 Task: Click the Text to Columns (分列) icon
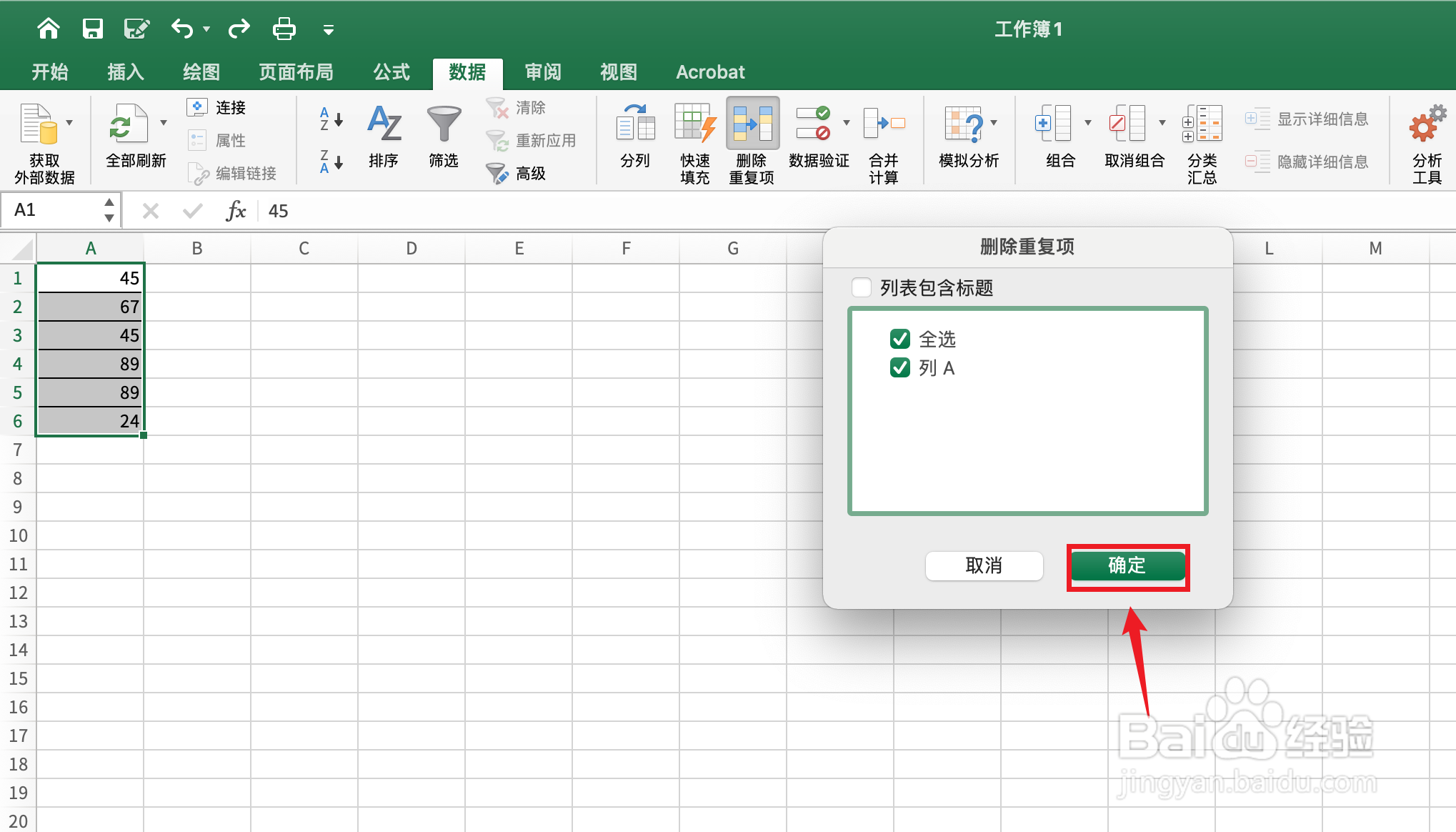(635, 124)
